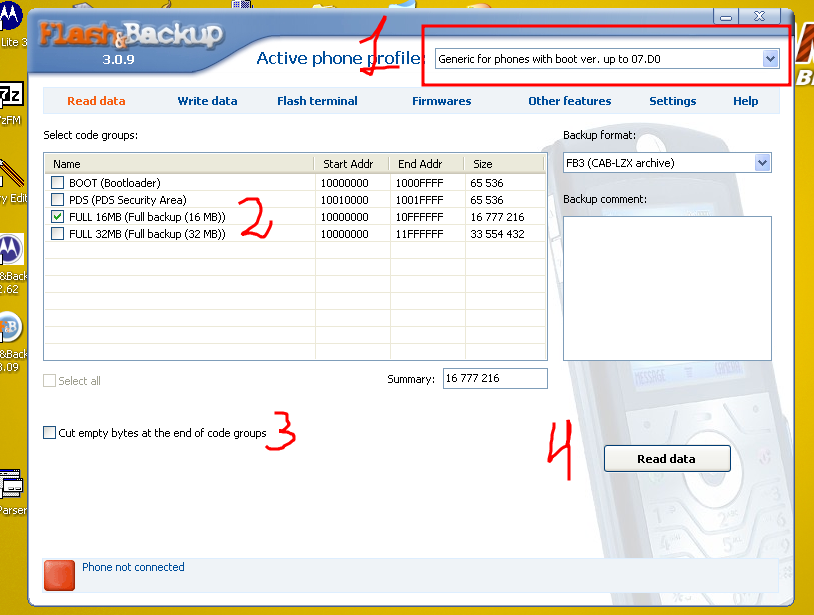
Task: Switch to the Write data tab
Action: (207, 101)
